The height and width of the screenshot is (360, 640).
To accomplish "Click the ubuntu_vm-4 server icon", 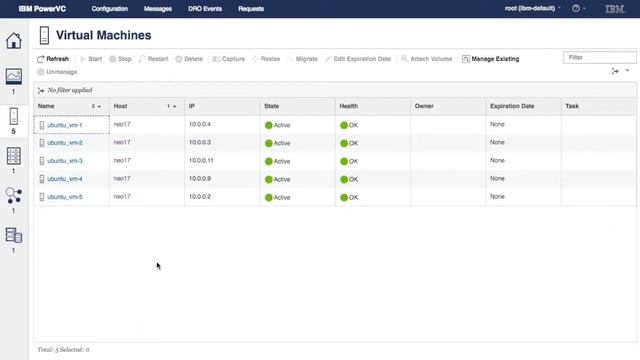I will [42, 179].
